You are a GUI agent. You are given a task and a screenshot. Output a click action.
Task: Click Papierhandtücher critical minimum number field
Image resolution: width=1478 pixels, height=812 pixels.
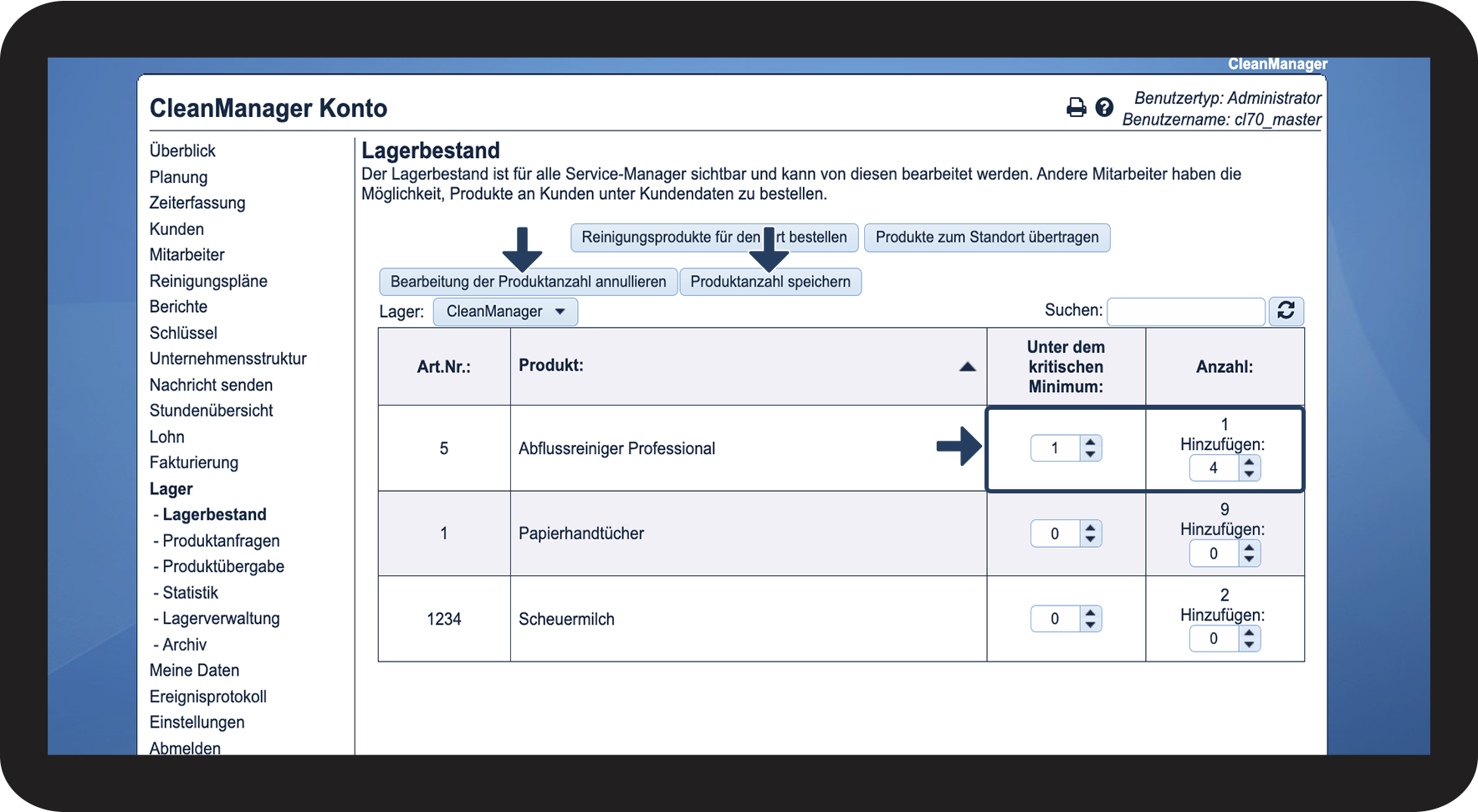click(1056, 534)
